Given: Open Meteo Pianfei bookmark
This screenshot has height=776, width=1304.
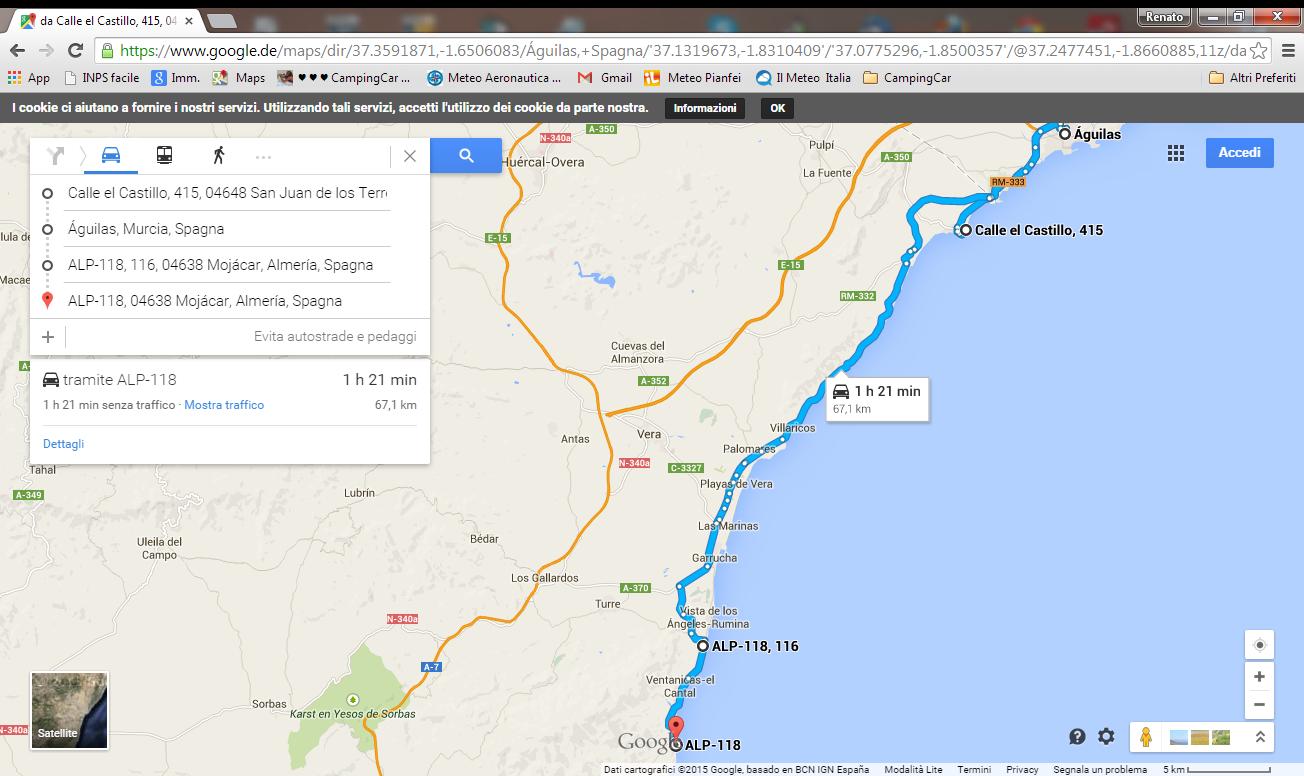Looking at the screenshot, I should tap(693, 77).
